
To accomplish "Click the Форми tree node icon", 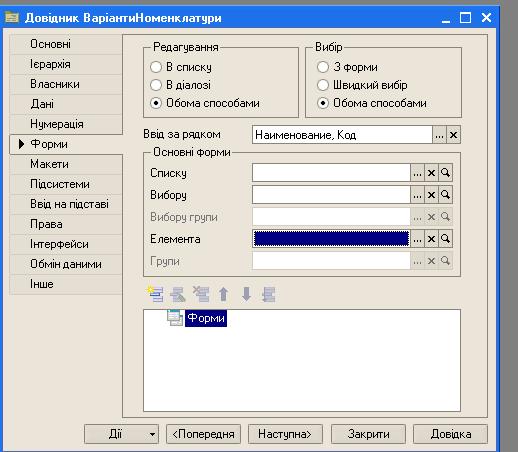I will (x=175, y=318).
